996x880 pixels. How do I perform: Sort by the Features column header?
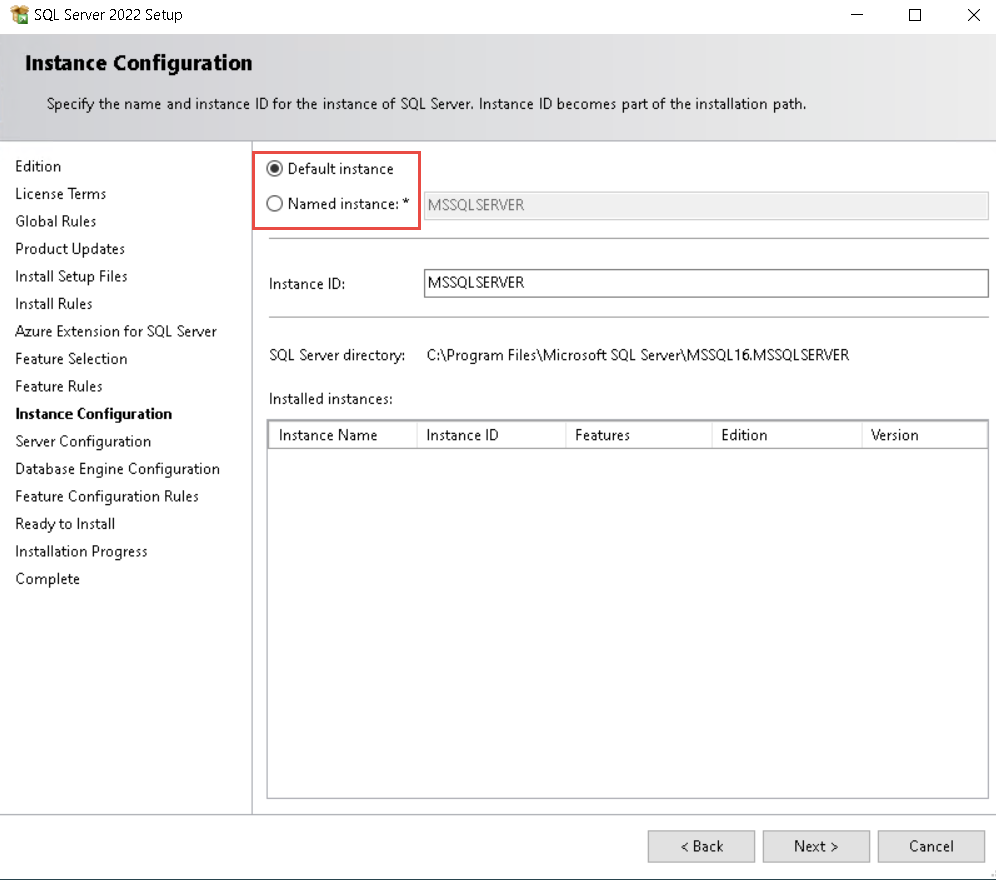[x=638, y=435]
